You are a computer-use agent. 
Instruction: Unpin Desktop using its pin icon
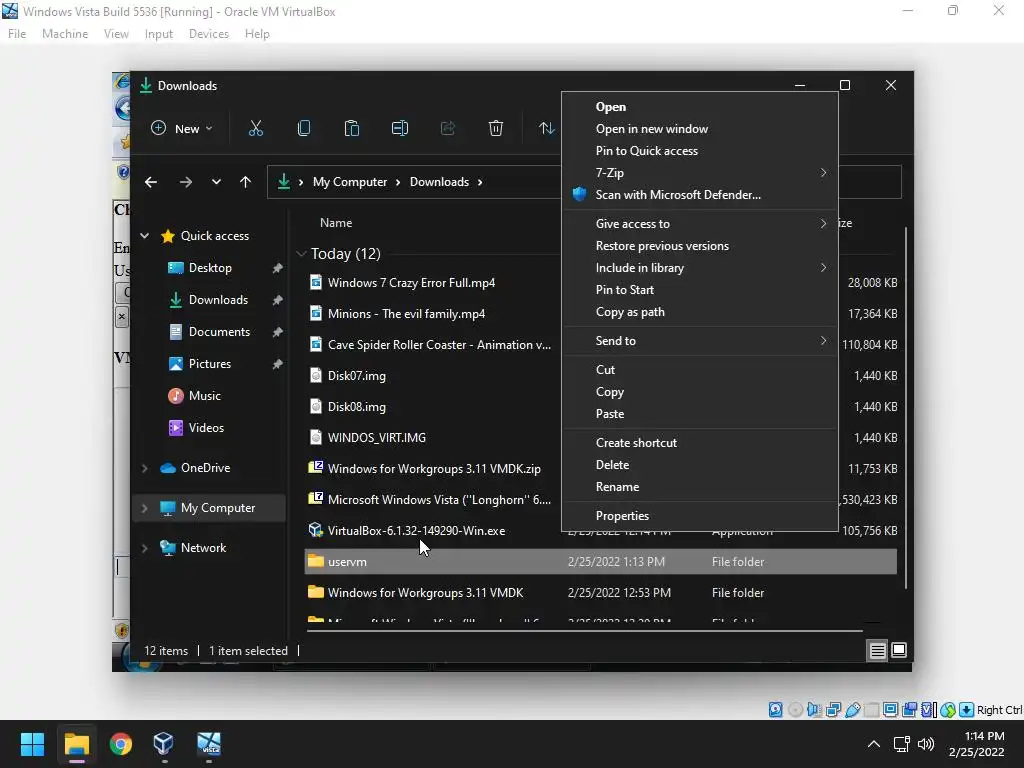[278, 268]
